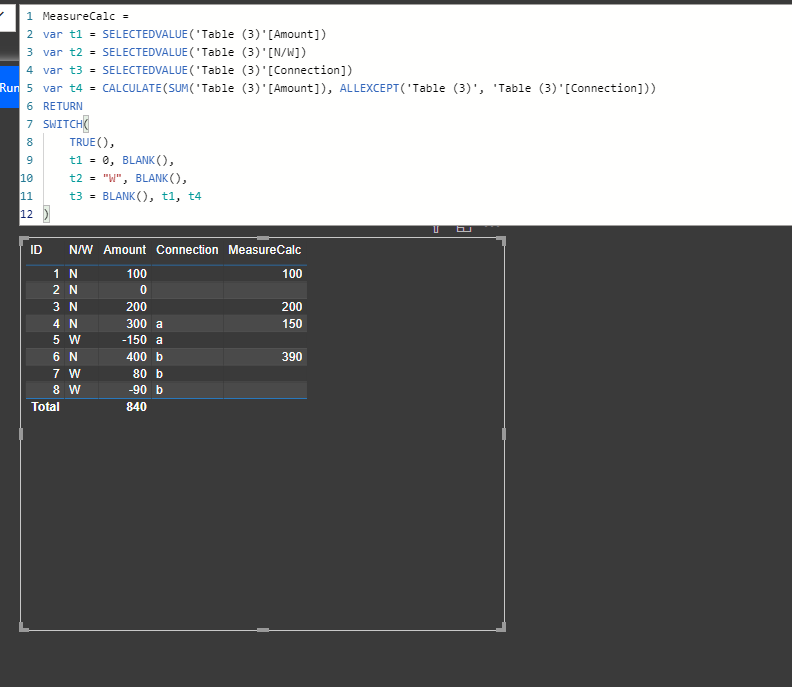This screenshot has height=687, width=792.
Task: Select the top-left corner resize handle of the visual
Action: 22,239
